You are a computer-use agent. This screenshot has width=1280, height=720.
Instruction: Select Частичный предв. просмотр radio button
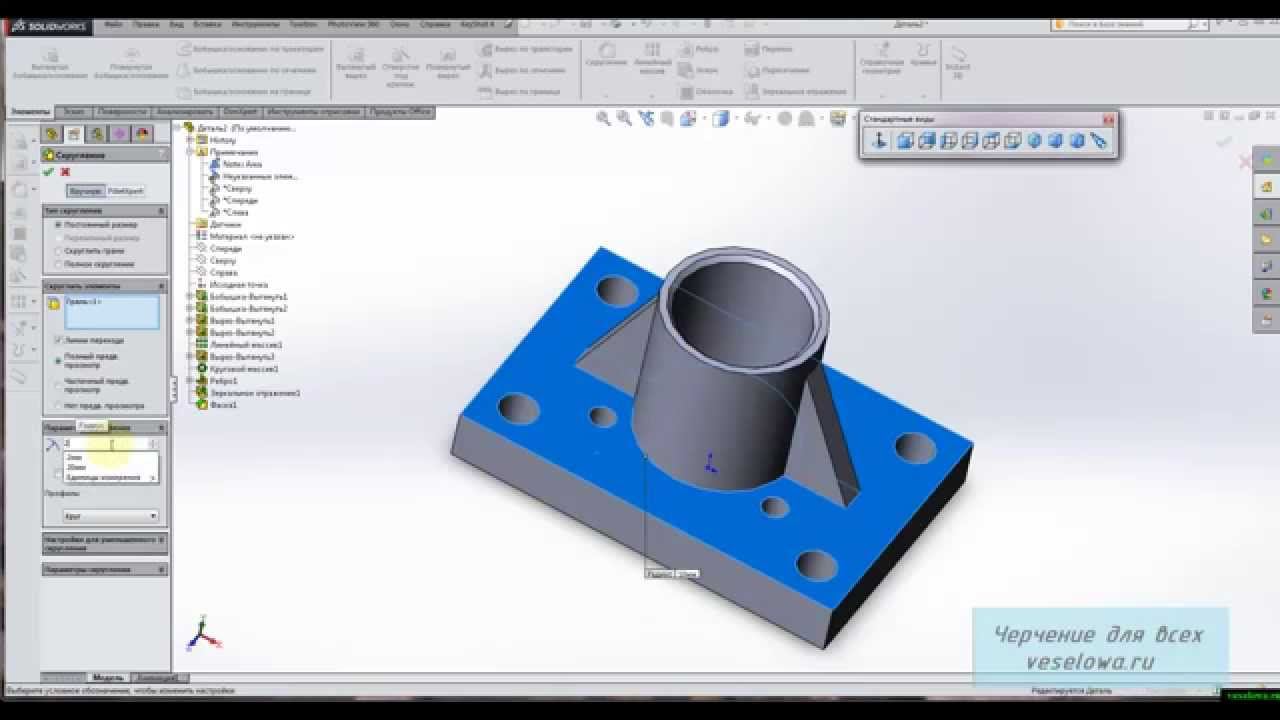(x=58, y=384)
